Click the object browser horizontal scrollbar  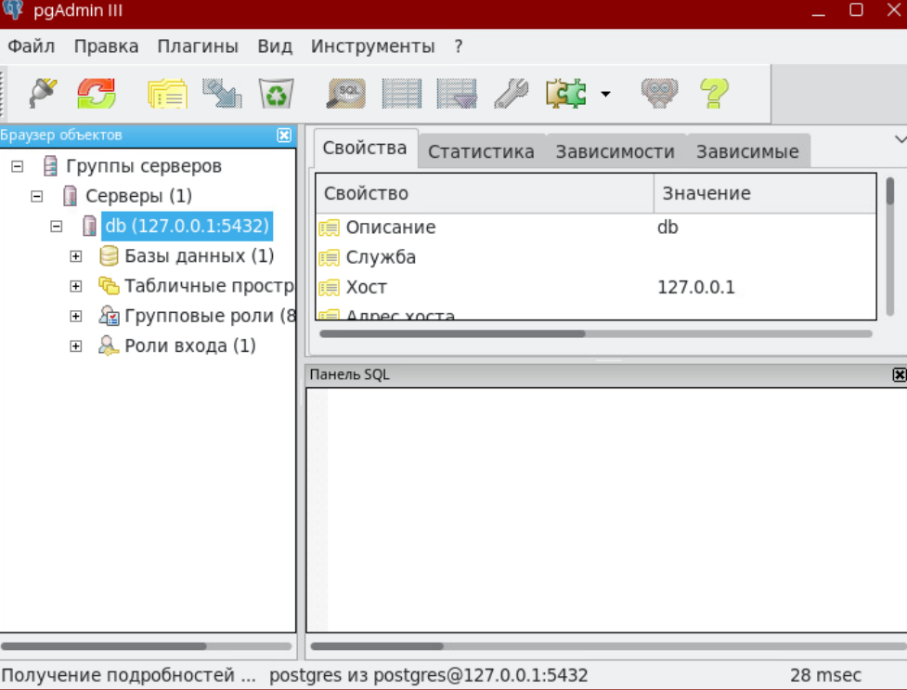pos(146,646)
